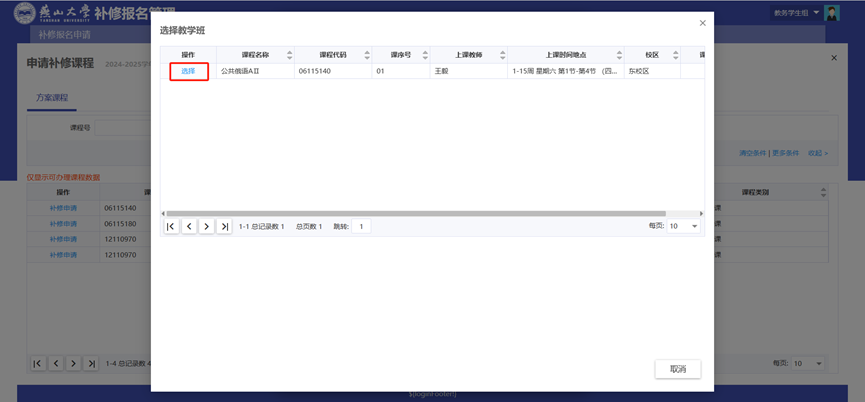Sort by 课程名称 column arrows
The width and height of the screenshot is (865, 402).
click(x=289, y=55)
